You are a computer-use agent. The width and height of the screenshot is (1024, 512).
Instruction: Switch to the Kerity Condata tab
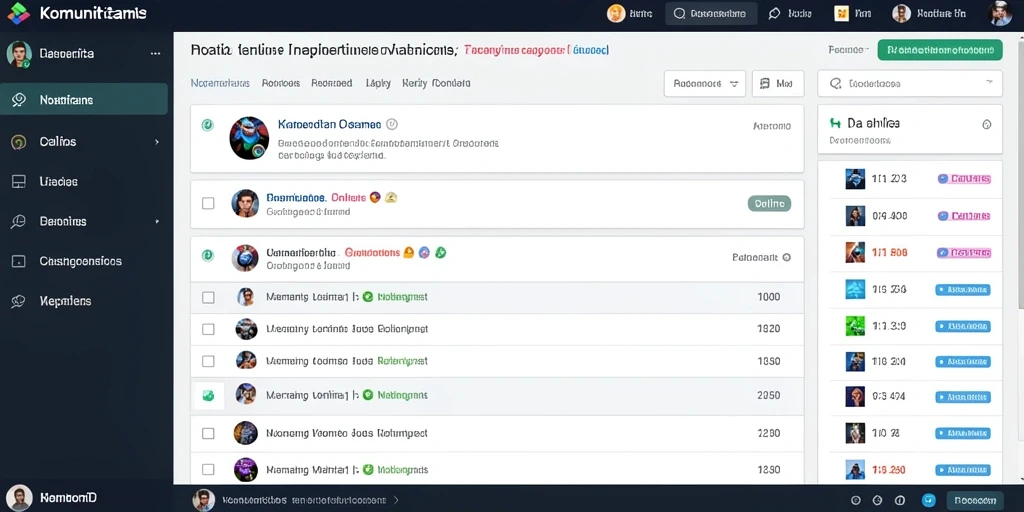[436, 83]
